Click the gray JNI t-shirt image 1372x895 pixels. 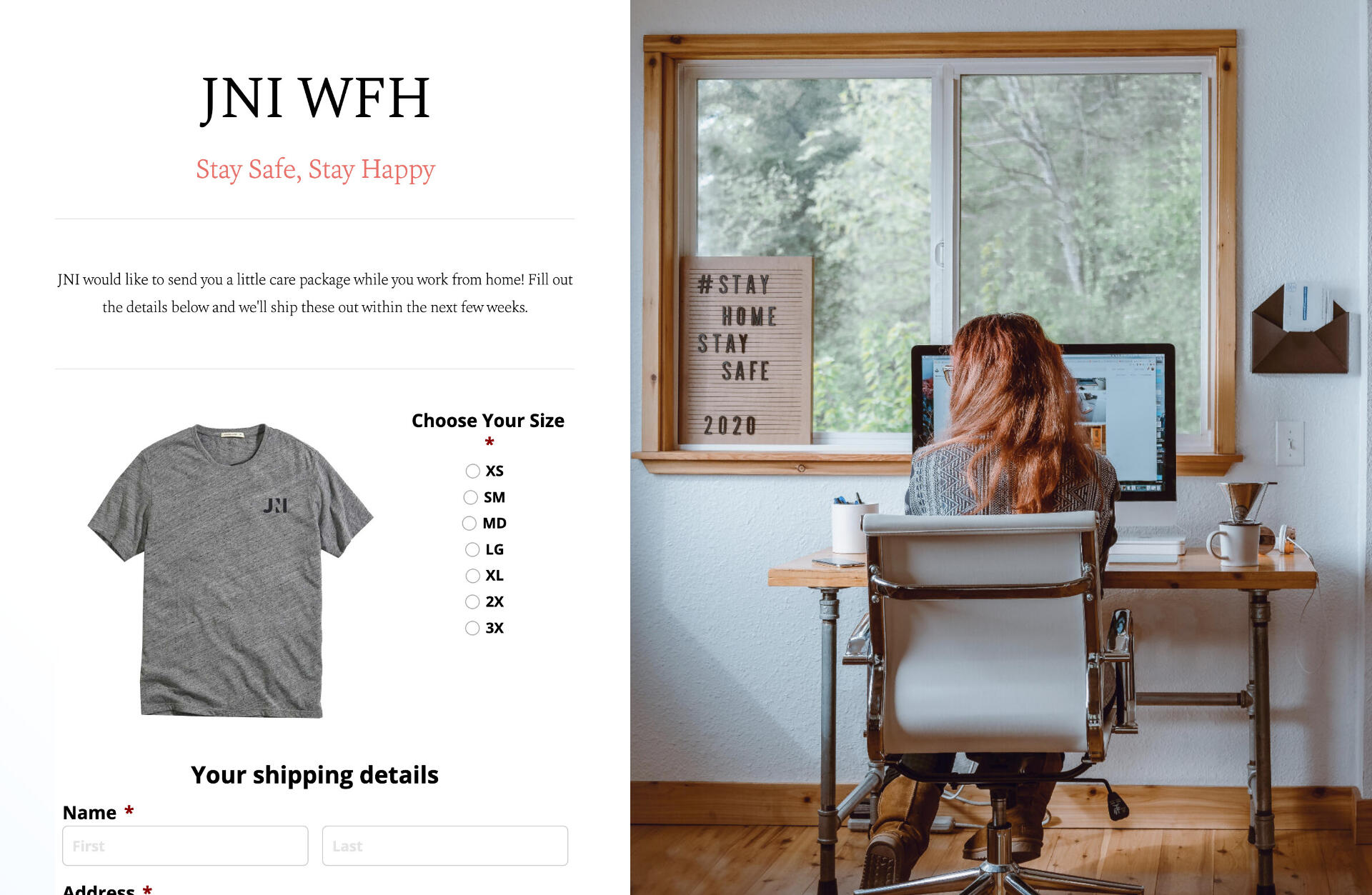[x=230, y=570]
